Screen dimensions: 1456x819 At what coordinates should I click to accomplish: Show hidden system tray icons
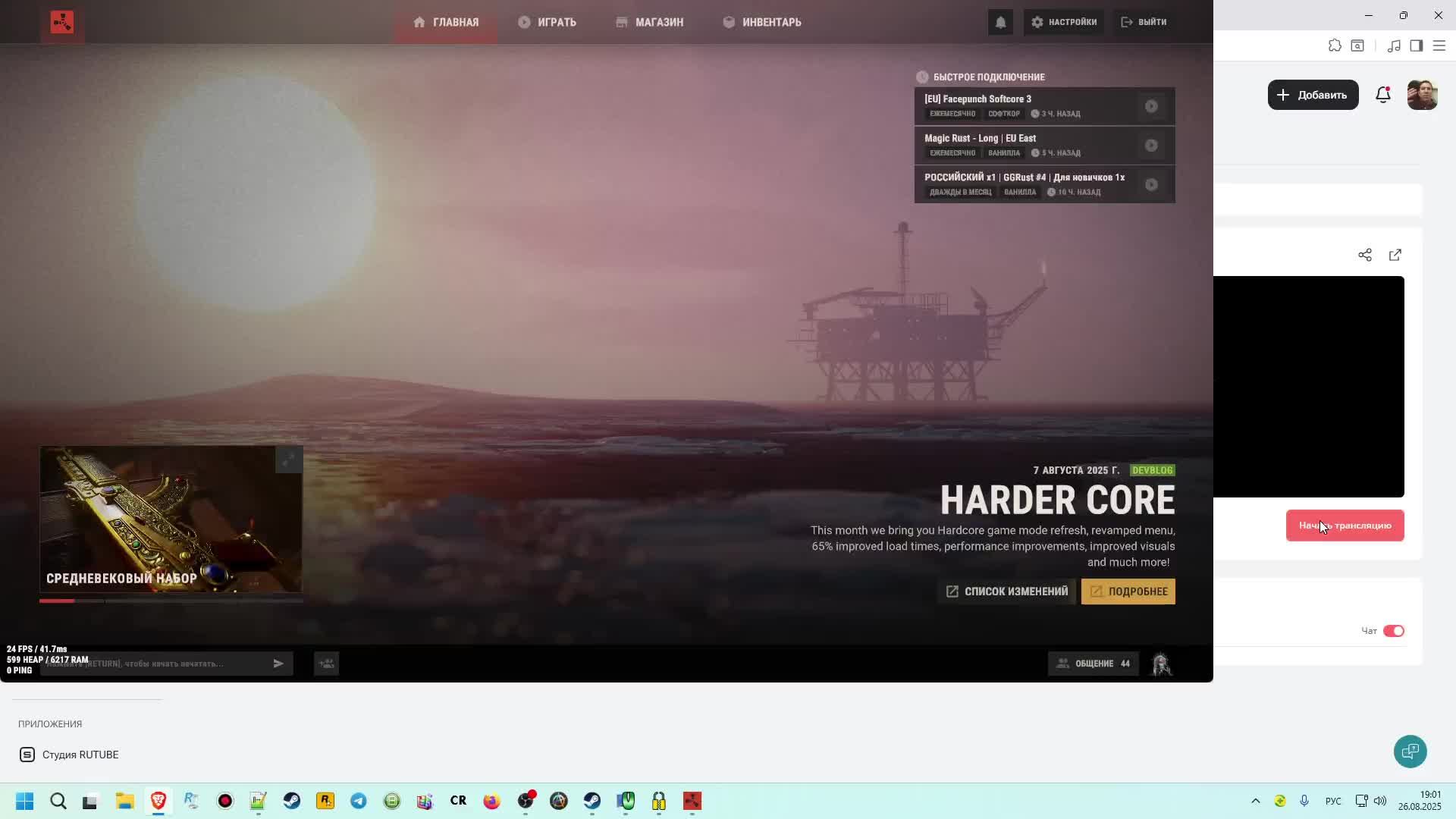point(1255,801)
